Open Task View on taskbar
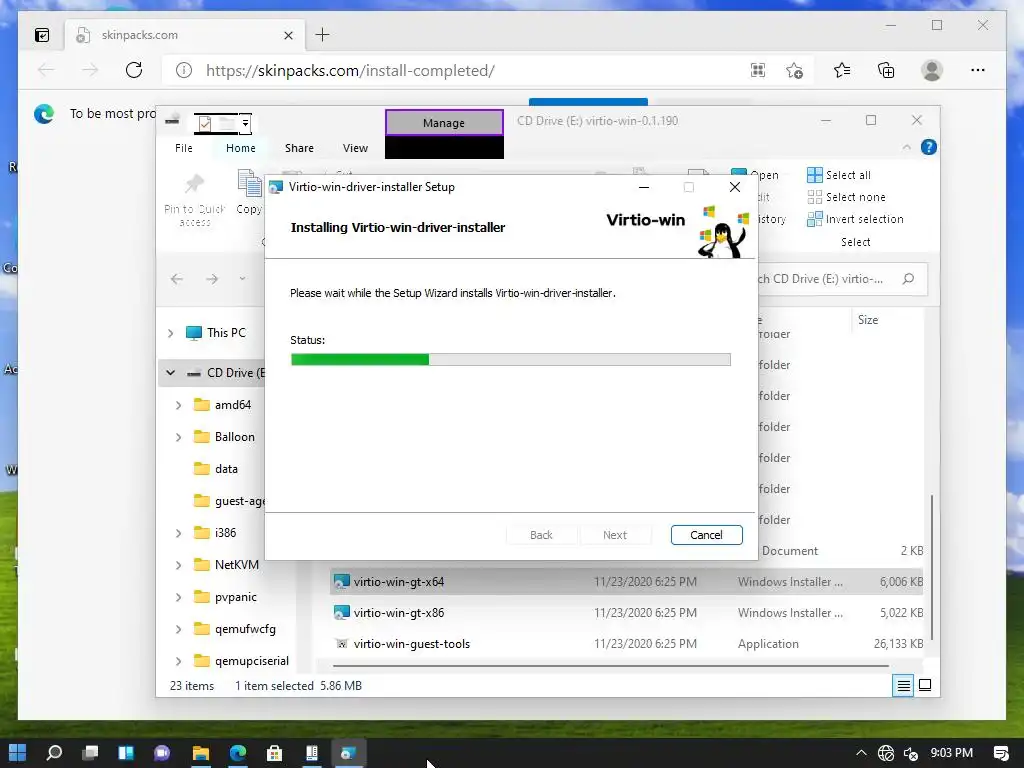1024x768 pixels. pyautogui.click(x=90, y=752)
